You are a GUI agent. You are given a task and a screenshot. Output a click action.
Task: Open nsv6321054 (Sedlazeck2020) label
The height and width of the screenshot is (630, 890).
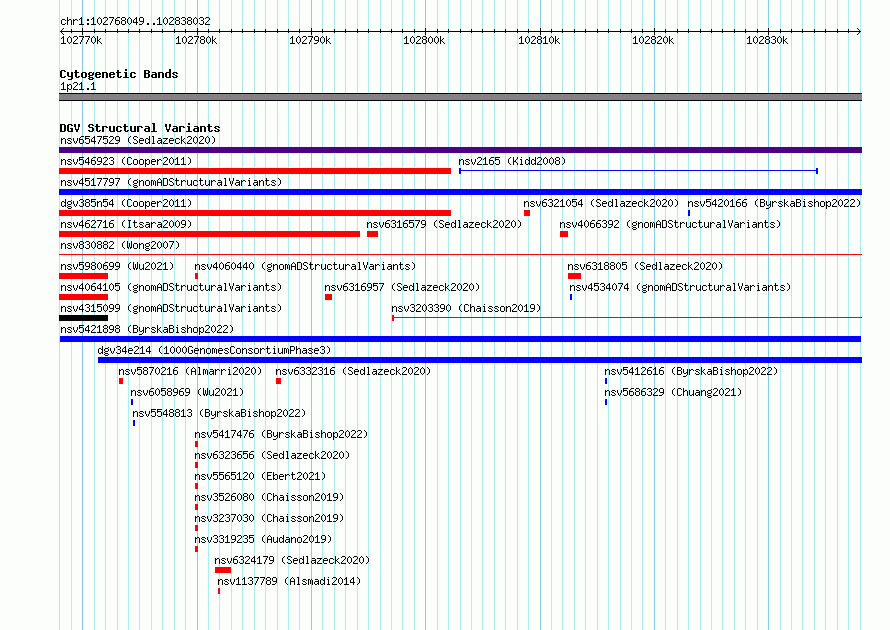tap(601, 203)
